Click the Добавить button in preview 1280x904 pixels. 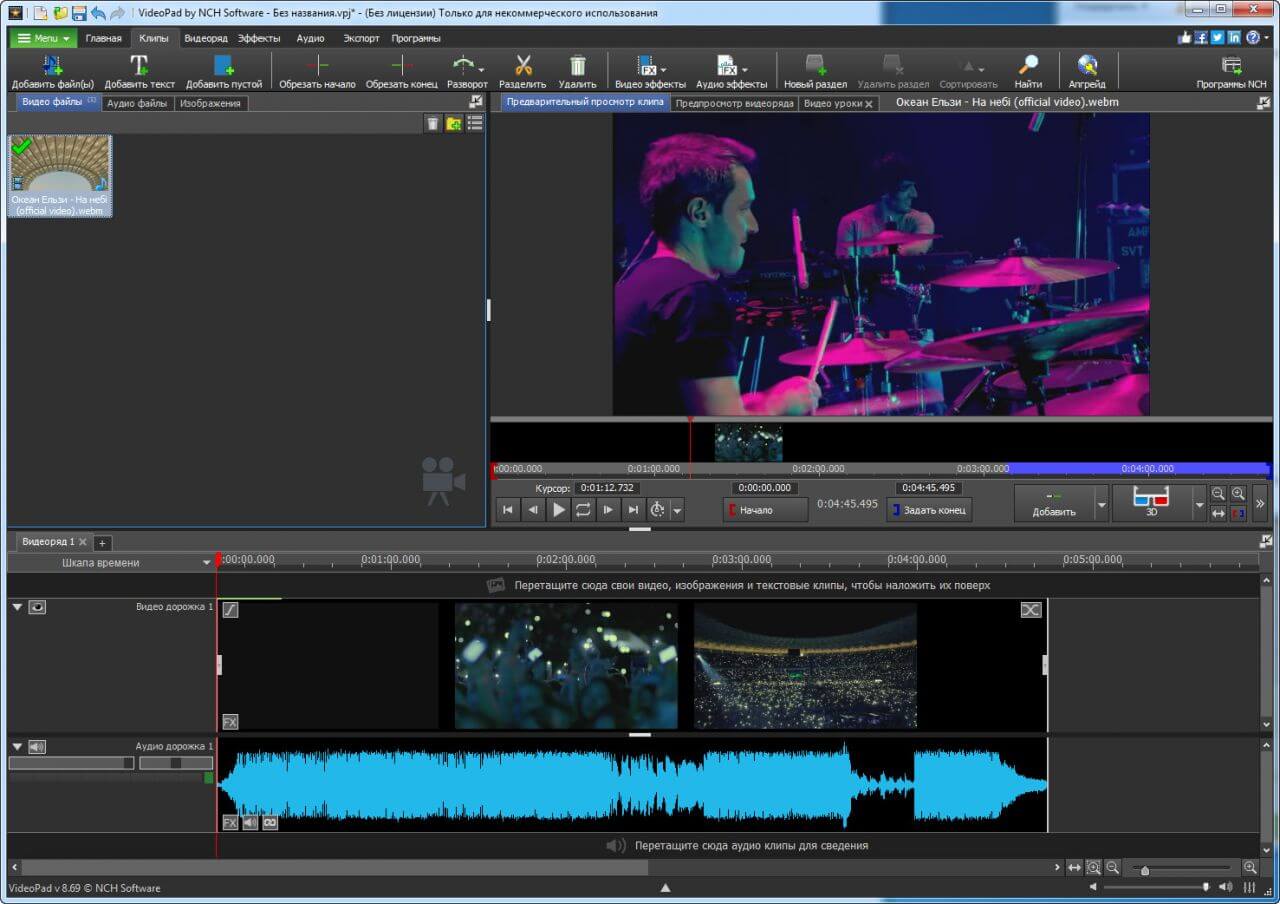[x=1054, y=503]
